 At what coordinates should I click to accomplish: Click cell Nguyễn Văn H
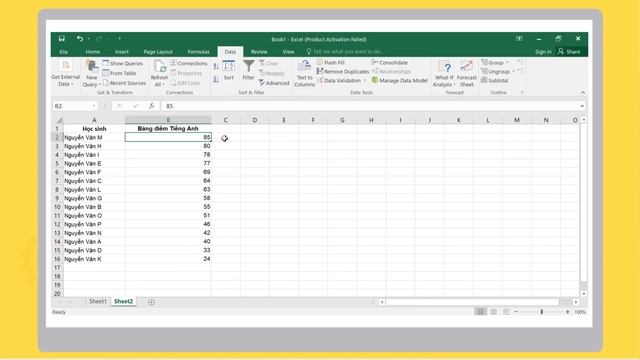(x=94, y=146)
